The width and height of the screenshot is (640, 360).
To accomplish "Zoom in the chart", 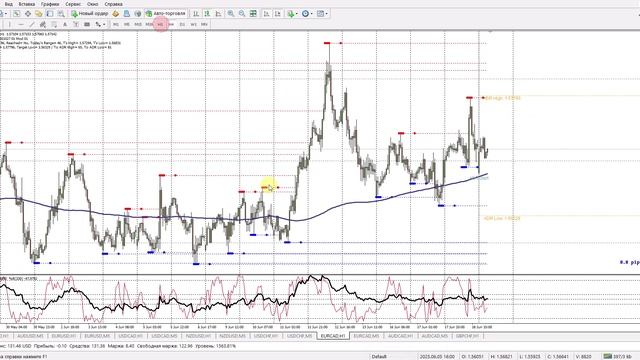I will coord(231,13).
